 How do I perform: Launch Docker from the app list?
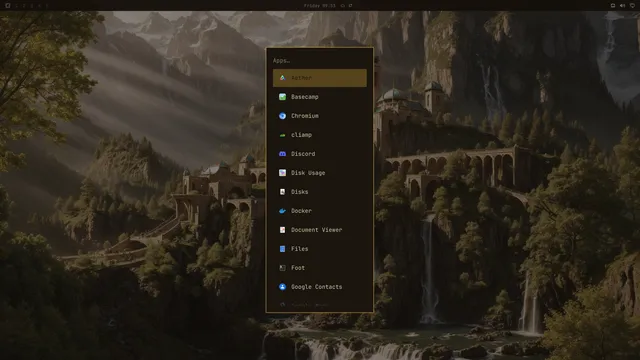[x=320, y=211]
